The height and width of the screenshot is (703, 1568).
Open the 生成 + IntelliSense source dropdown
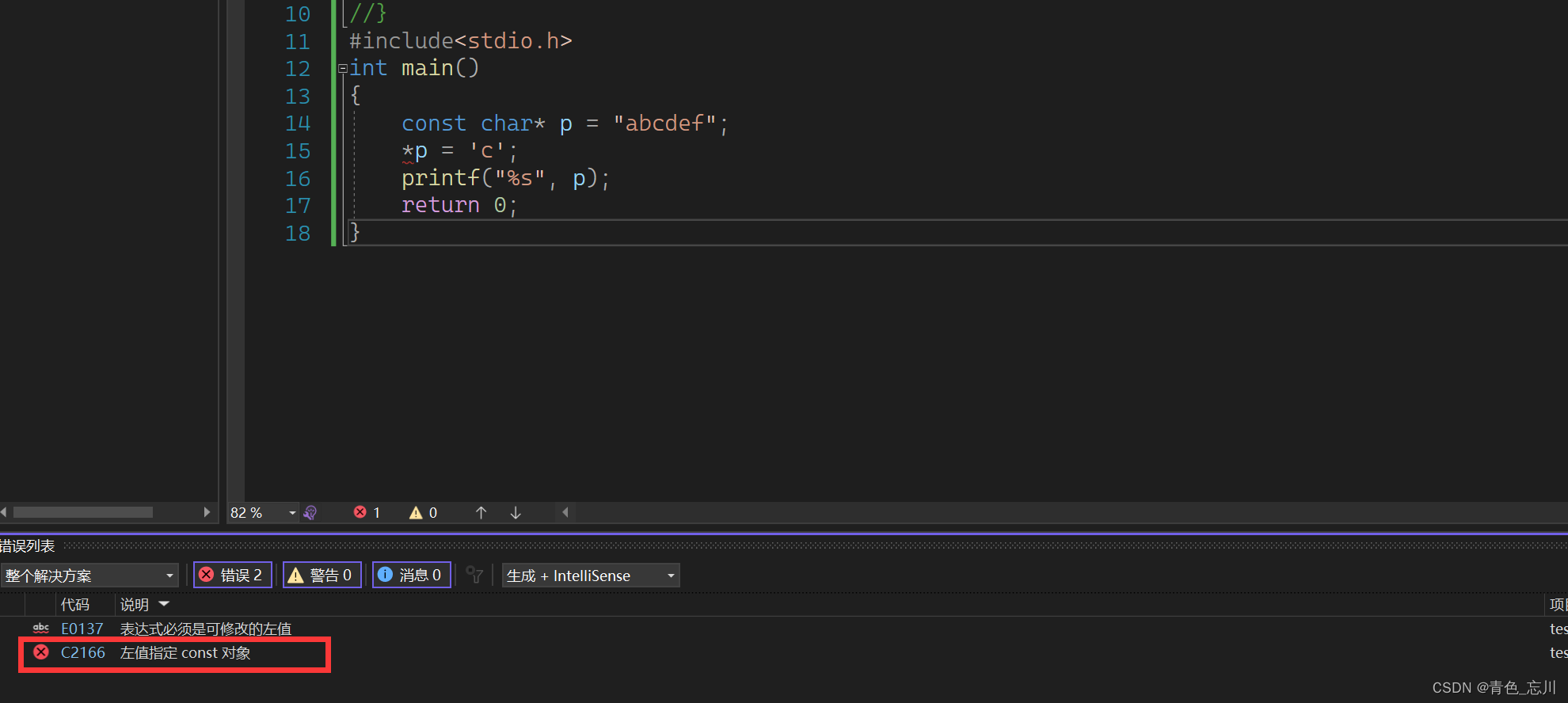tap(591, 576)
